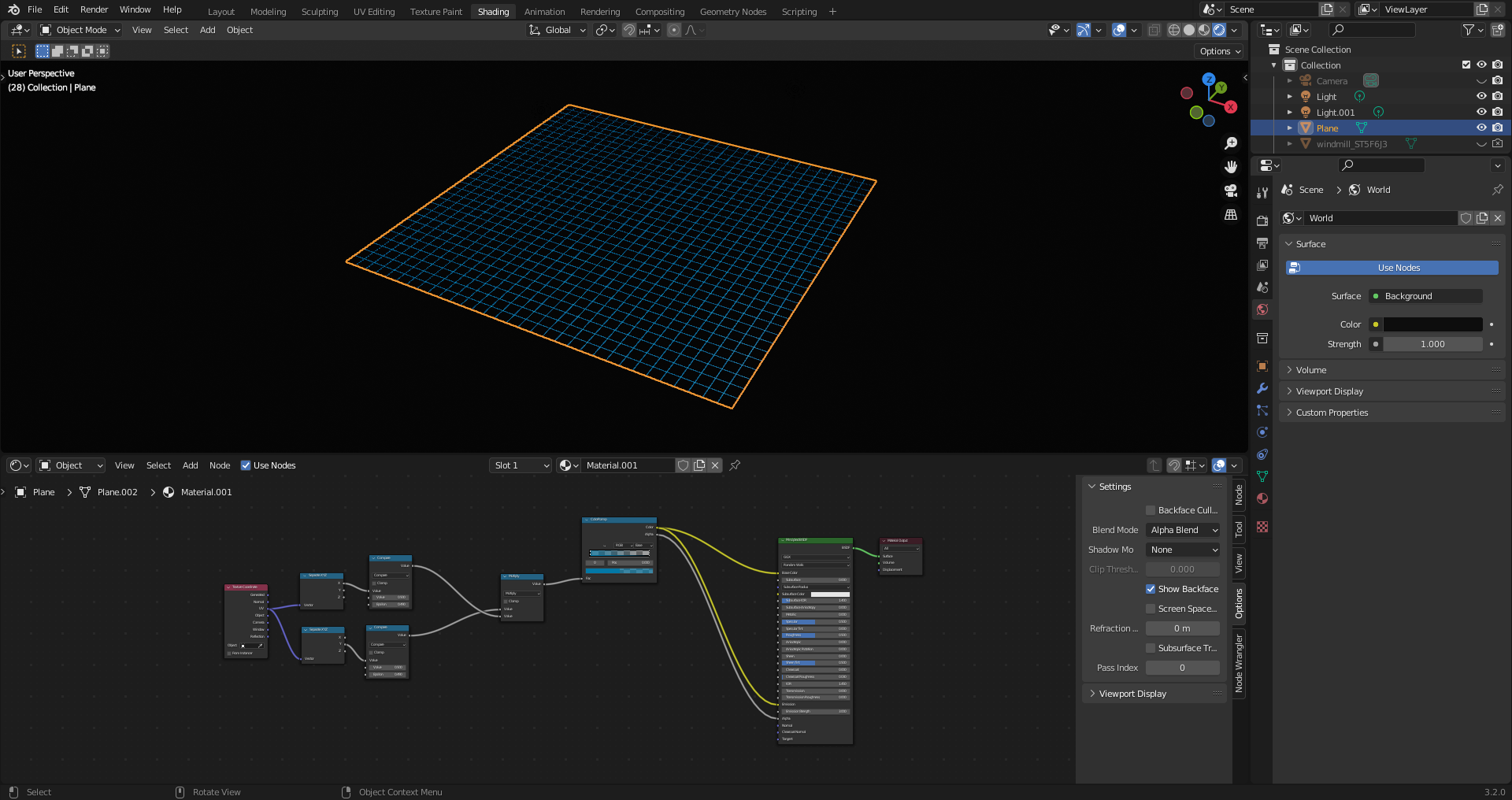Image resolution: width=1512 pixels, height=800 pixels.
Task: Open the Modifier wrench properties tab
Action: pos(1262,388)
